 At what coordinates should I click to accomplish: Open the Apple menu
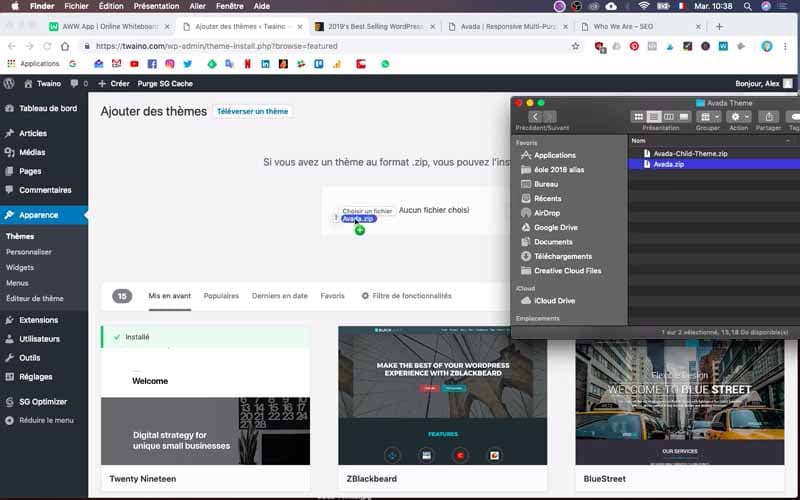coord(15,6)
